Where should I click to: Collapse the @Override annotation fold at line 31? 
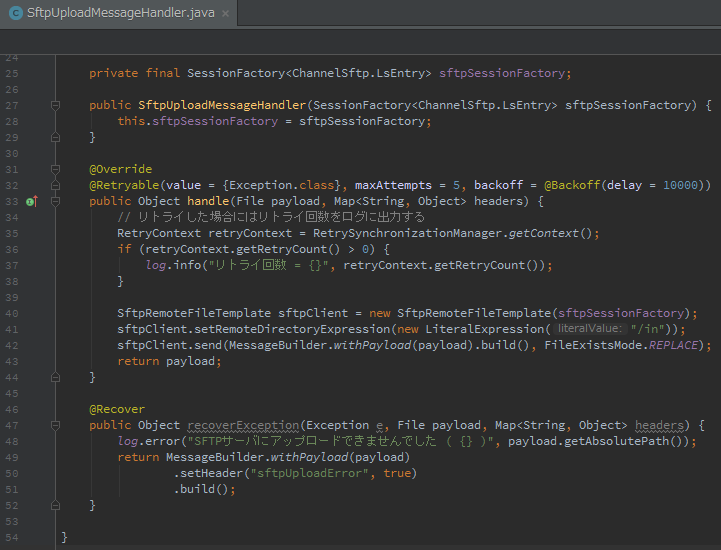55,170
